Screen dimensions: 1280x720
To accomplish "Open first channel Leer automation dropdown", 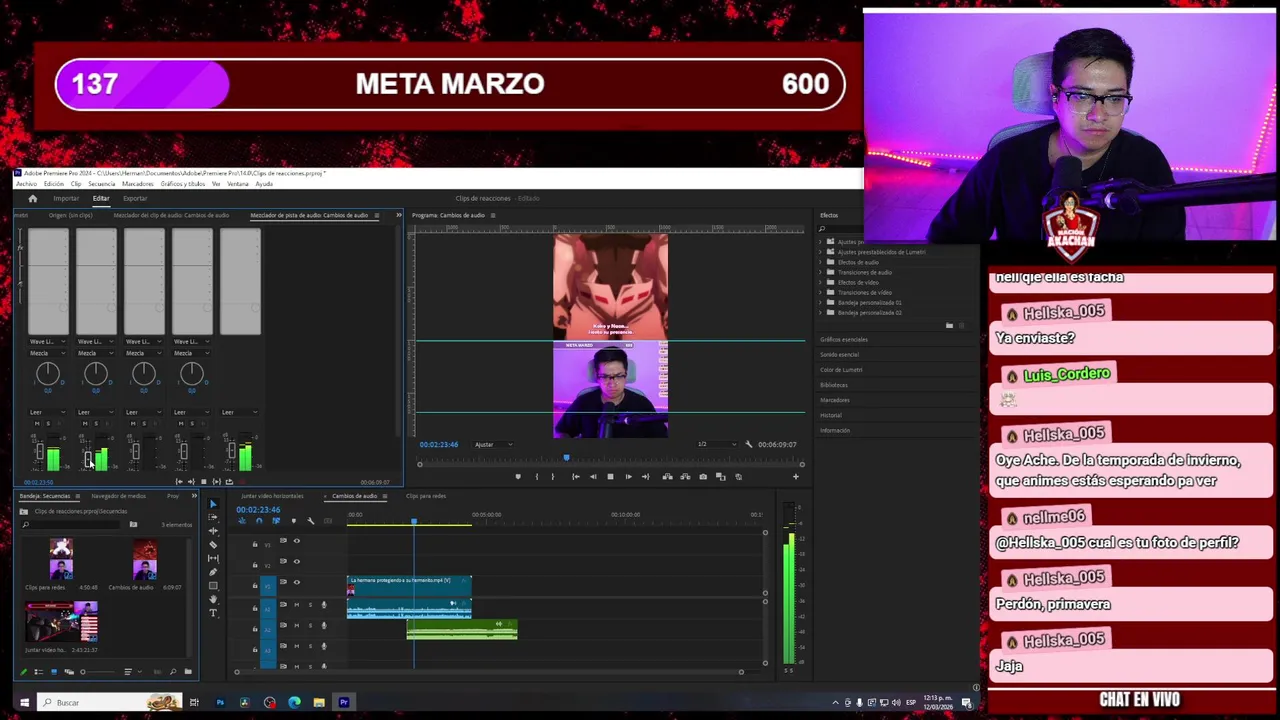I will coord(47,412).
